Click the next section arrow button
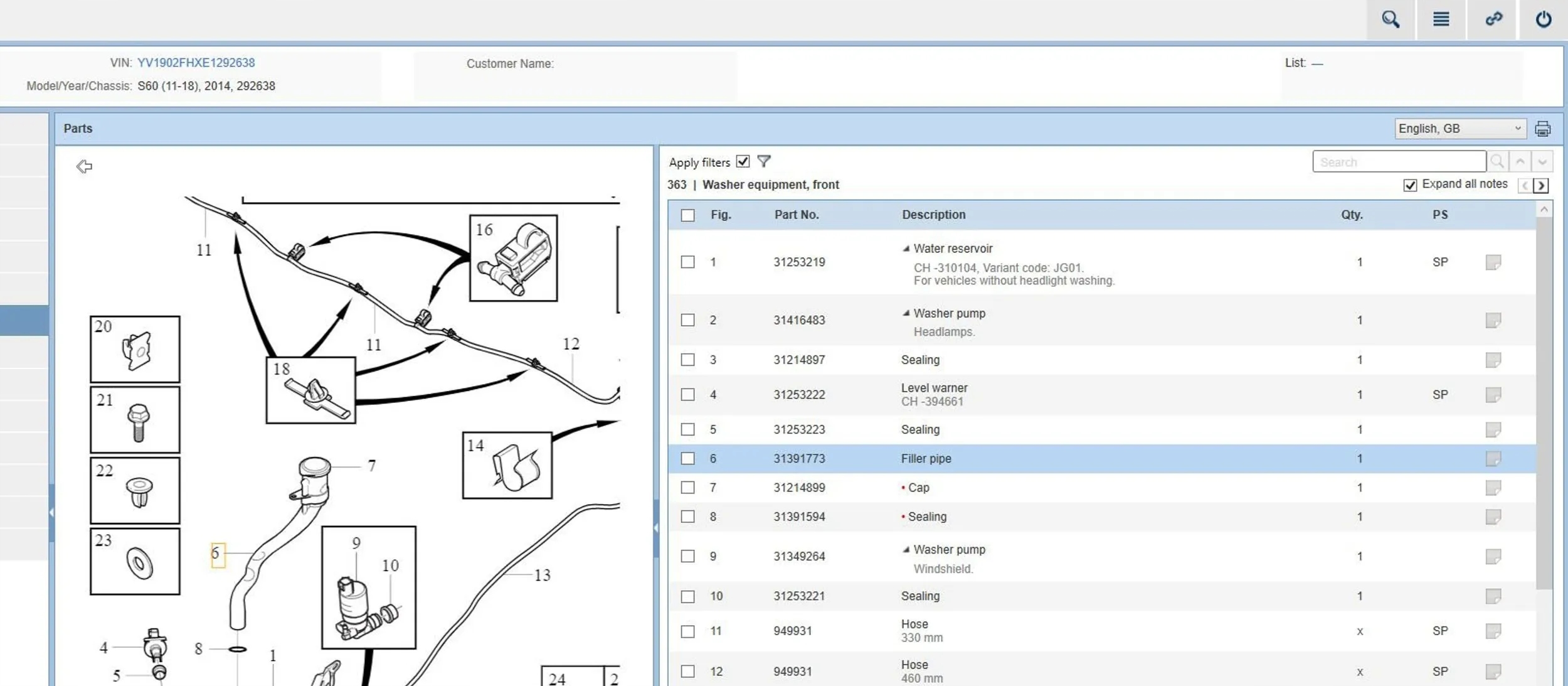Image resolution: width=1568 pixels, height=686 pixels. click(1541, 185)
